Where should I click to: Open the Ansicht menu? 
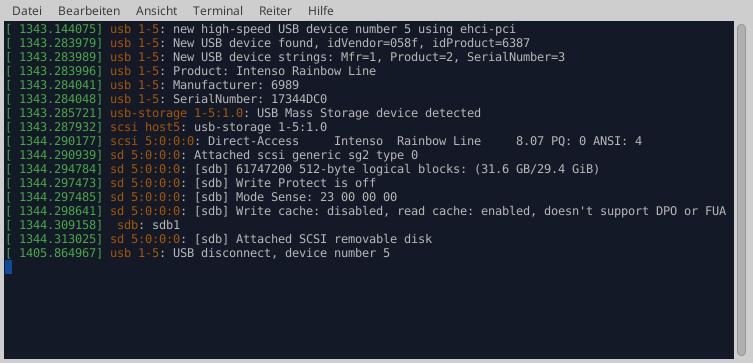[x=156, y=11]
